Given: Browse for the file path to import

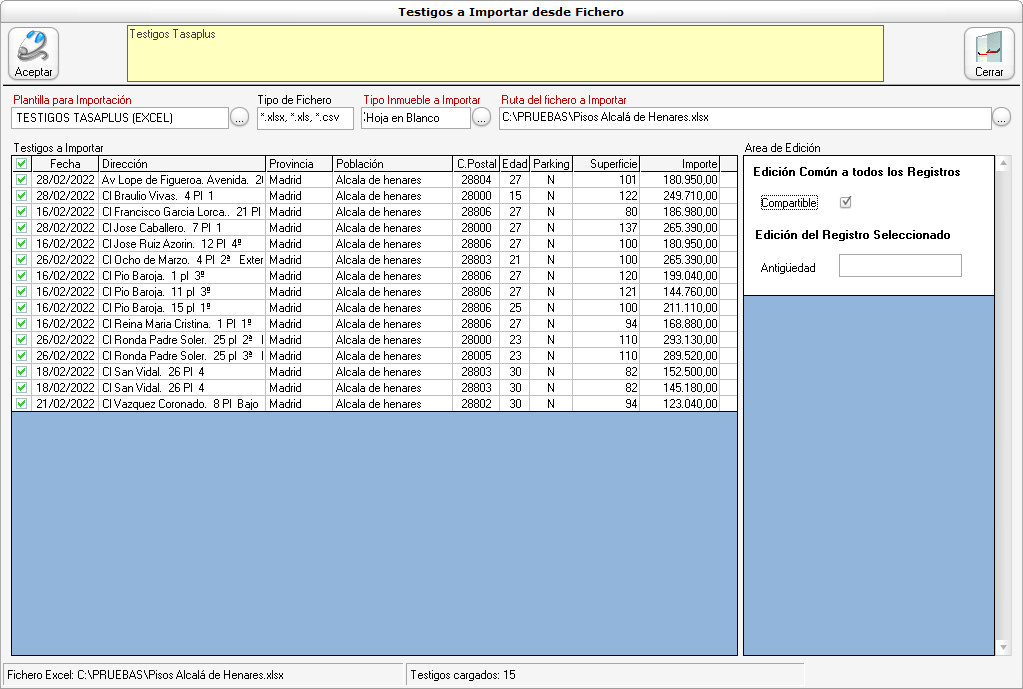Looking at the screenshot, I should tap(1001, 118).
